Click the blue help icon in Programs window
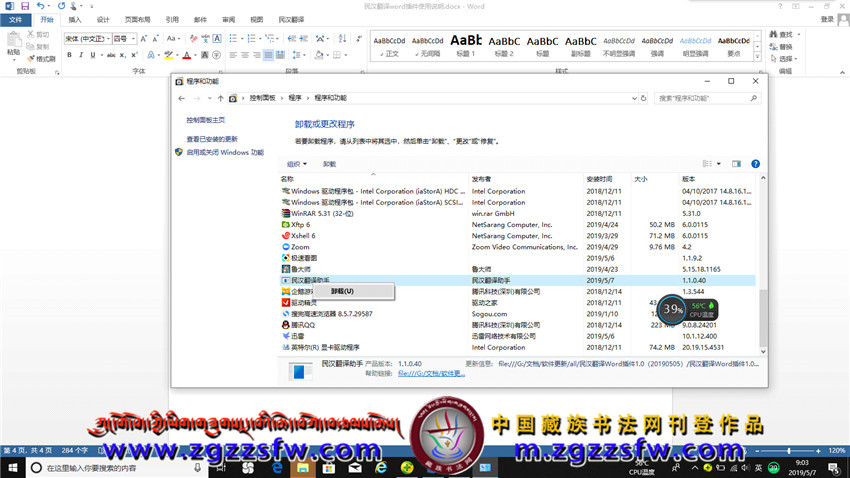The height and width of the screenshot is (478, 850). [755, 164]
